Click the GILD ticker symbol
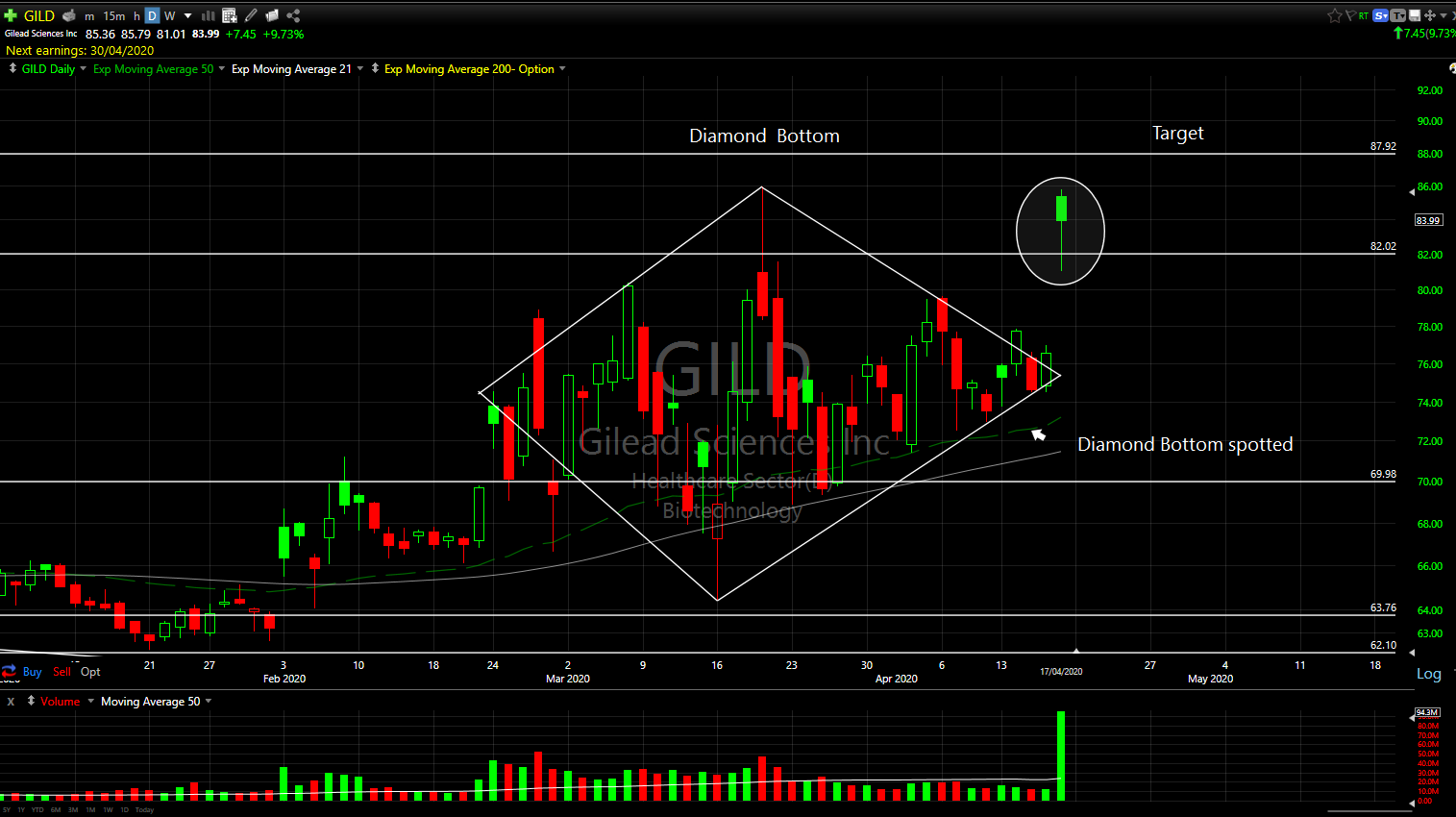Image resolution: width=1456 pixels, height=817 pixels. point(39,15)
